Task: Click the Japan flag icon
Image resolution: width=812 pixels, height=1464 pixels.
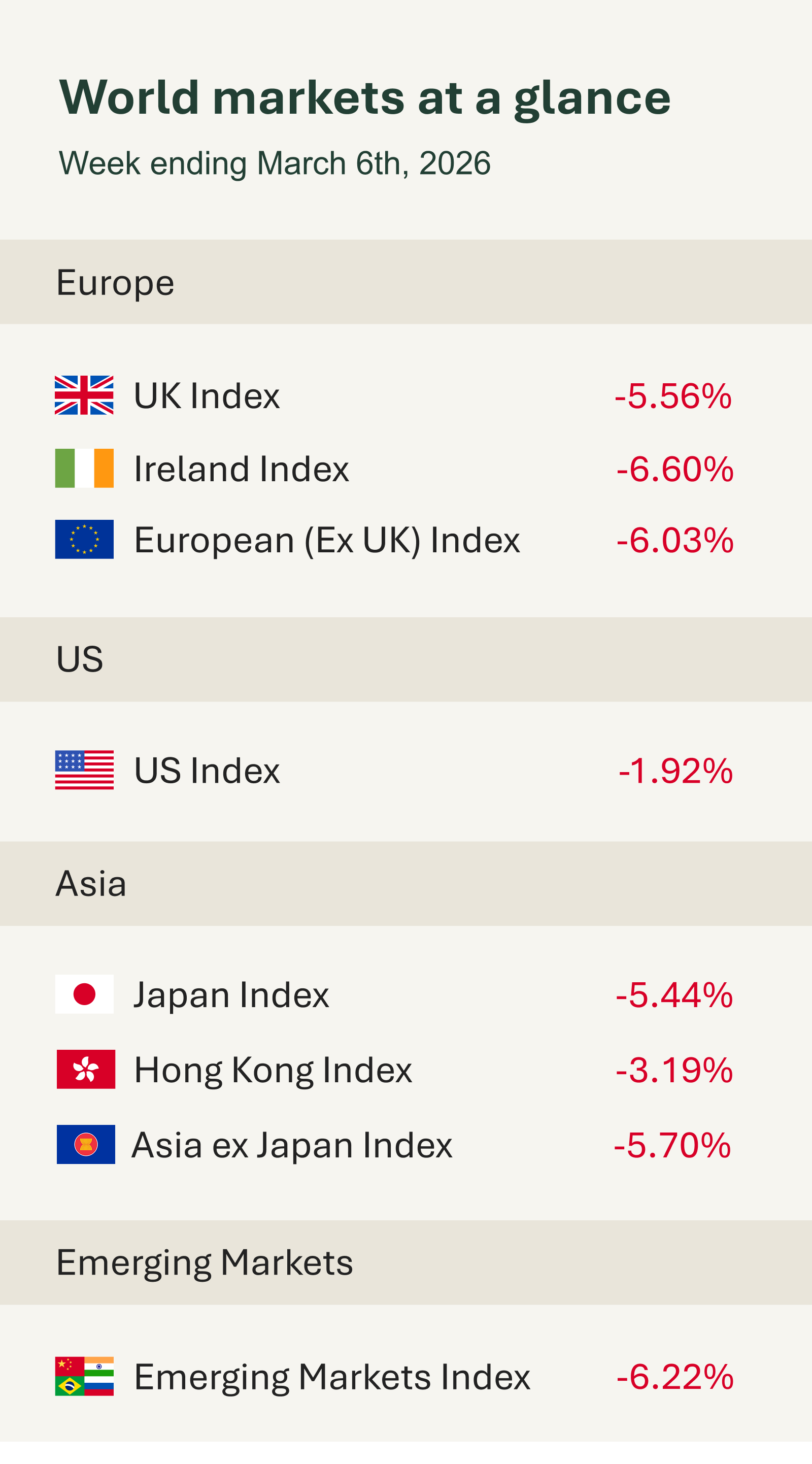Action: (x=84, y=994)
